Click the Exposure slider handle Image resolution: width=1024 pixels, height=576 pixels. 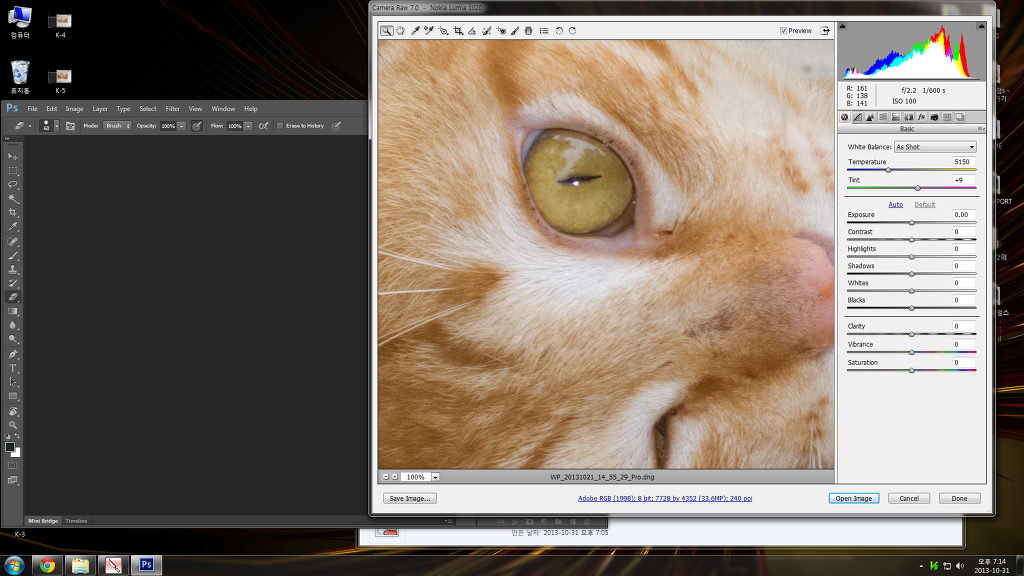911,223
